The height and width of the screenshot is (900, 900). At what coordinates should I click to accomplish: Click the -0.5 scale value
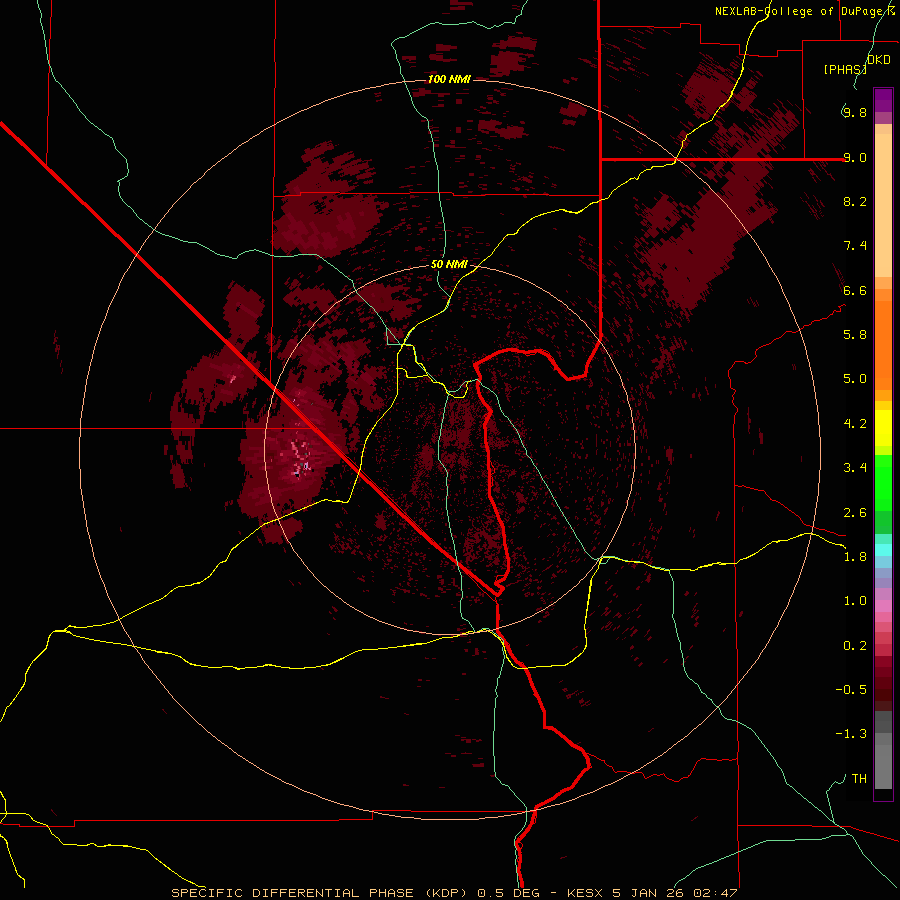(851, 690)
